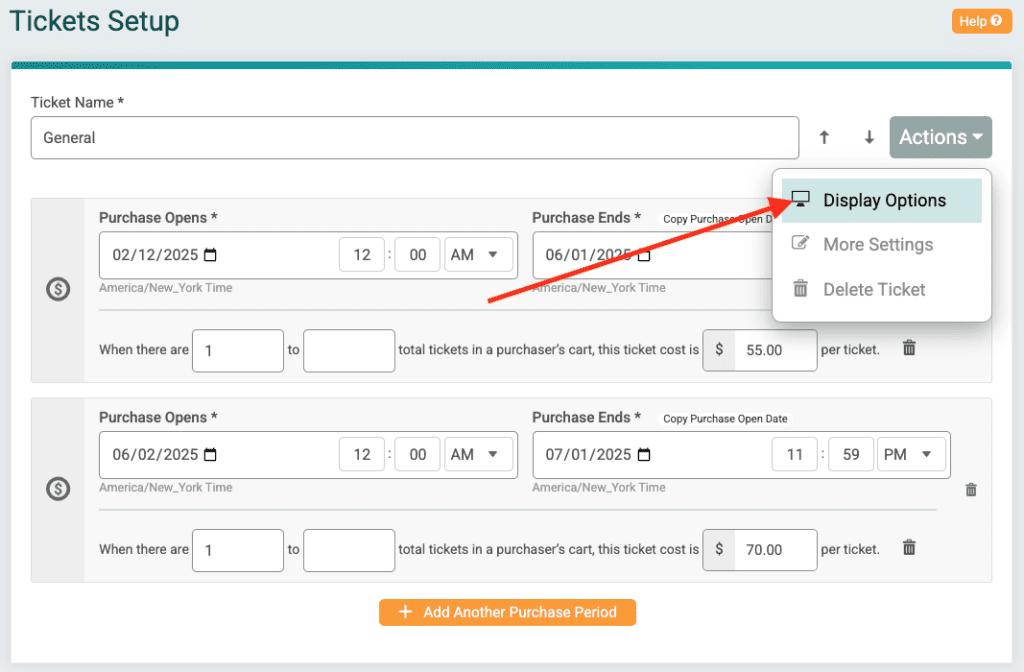Edit maximum quantity in 55.00 tier

coord(349,351)
